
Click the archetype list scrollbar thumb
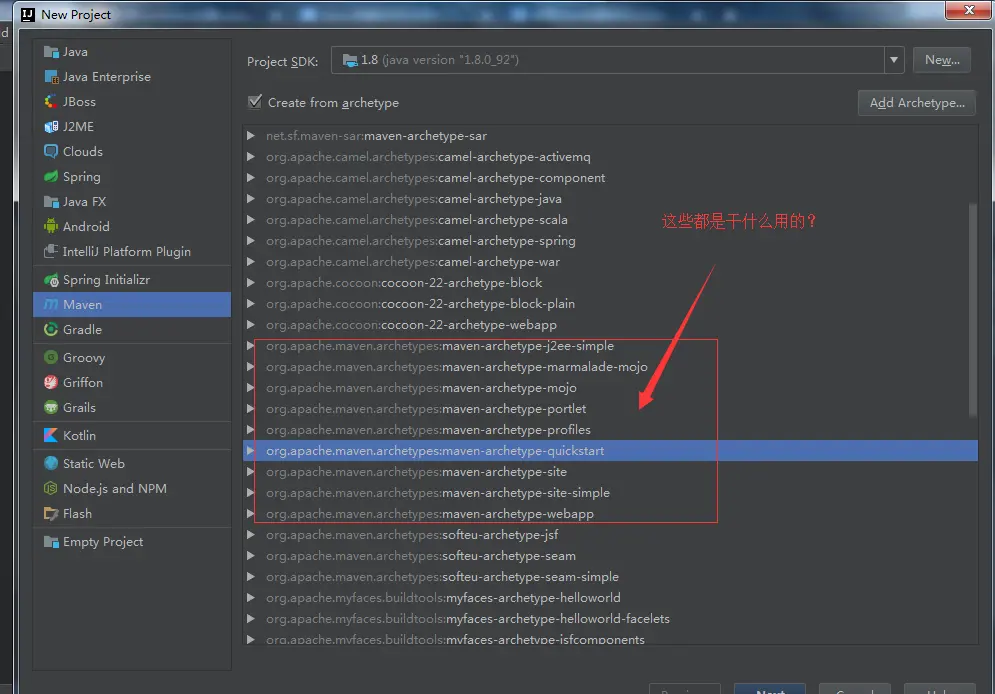[972, 310]
